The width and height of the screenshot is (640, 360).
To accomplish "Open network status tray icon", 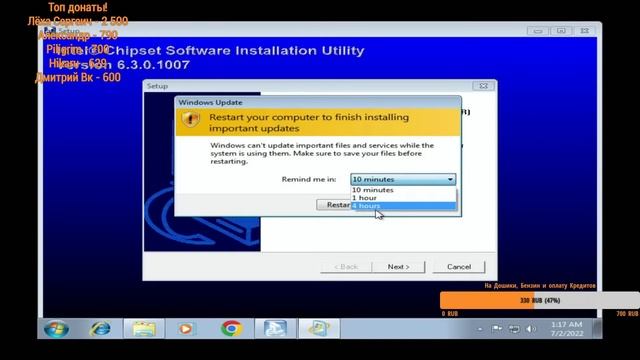I will pos(514,329).
